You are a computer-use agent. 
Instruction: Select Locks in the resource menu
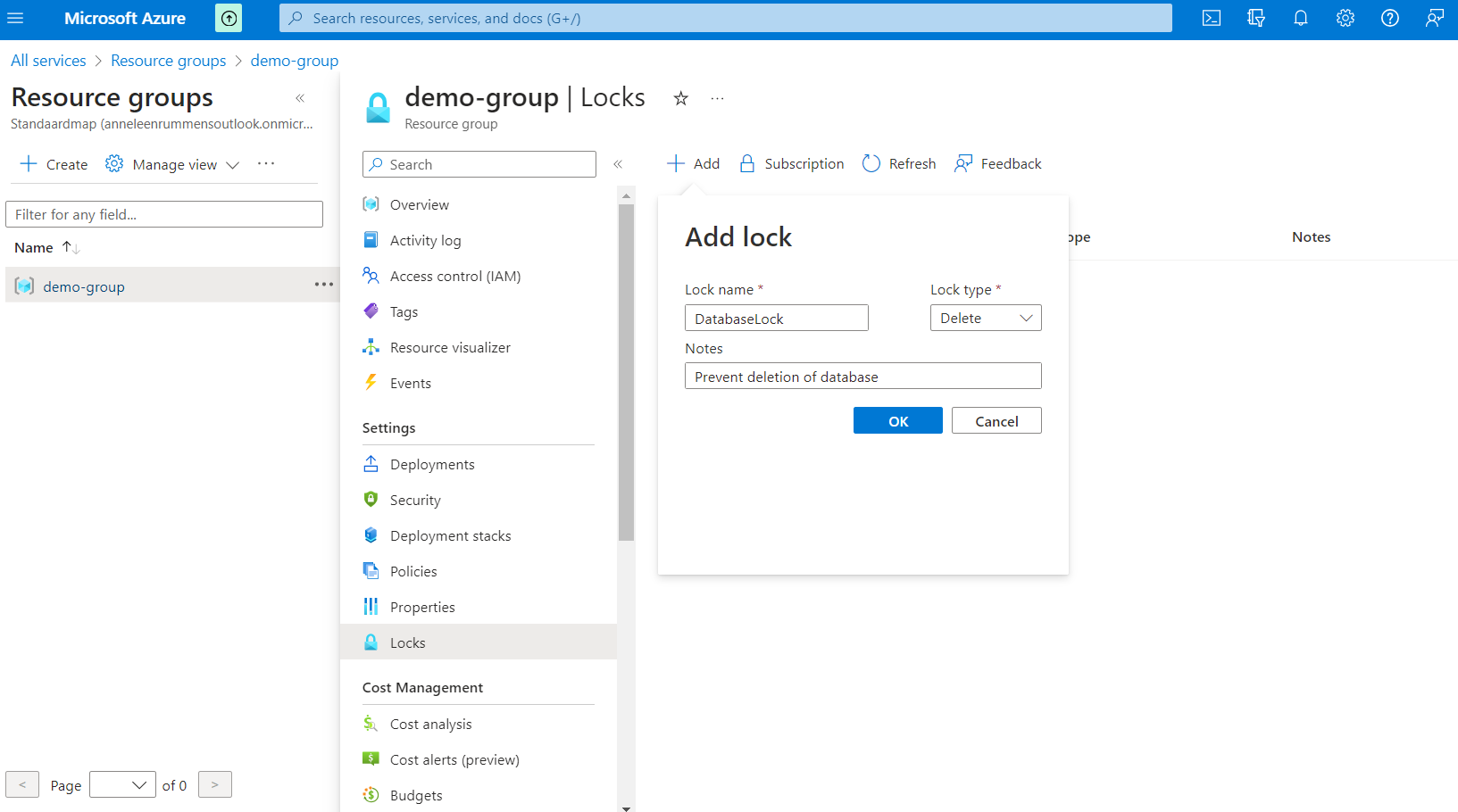[x=479, y=642]
